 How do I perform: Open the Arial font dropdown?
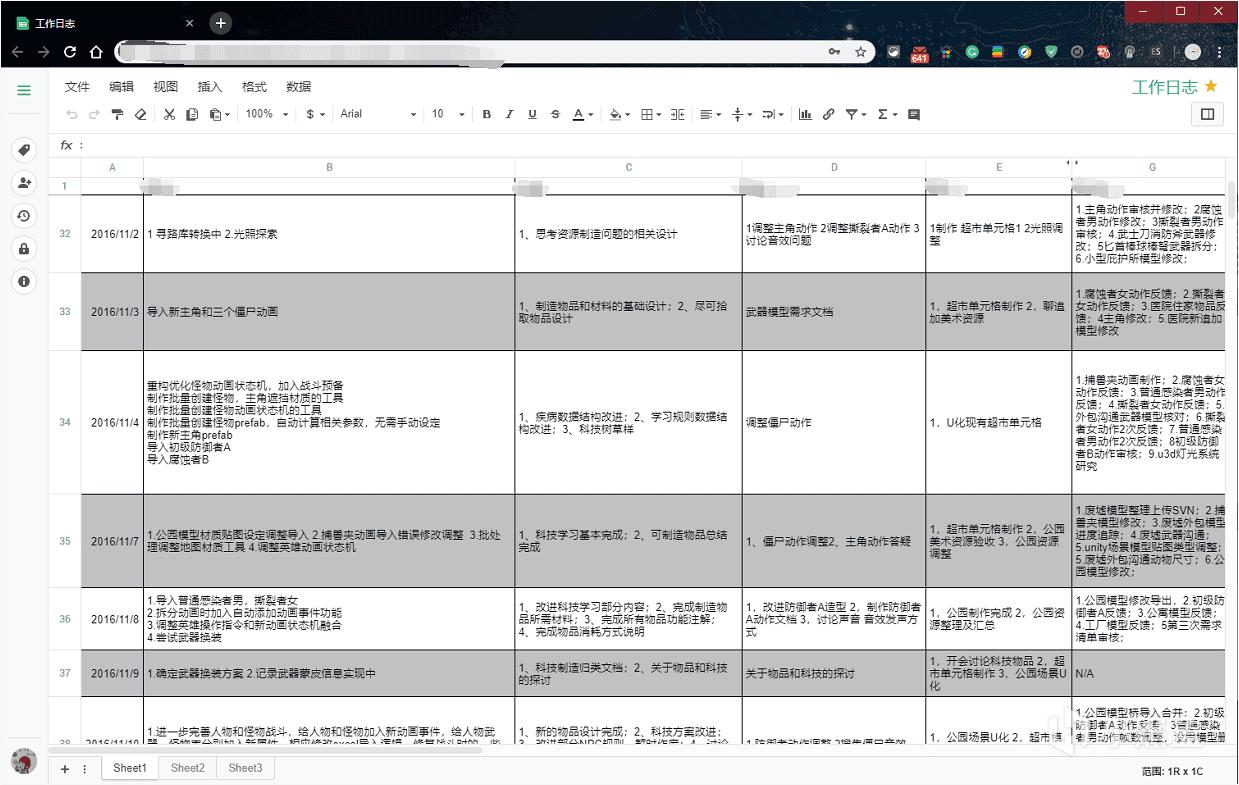(378, 114)
